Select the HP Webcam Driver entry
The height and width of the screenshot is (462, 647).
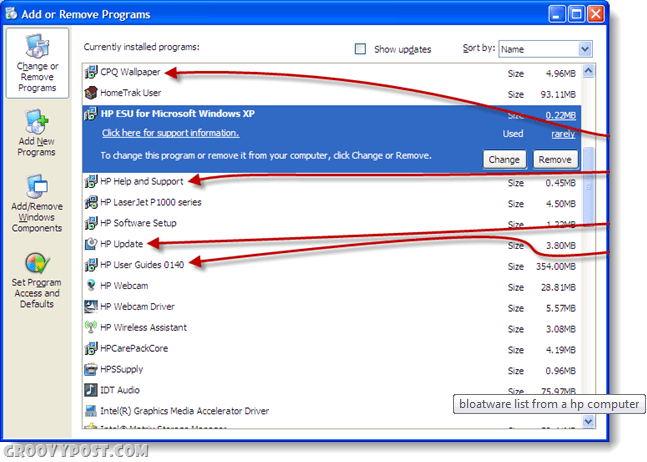[x=332, y=307]
